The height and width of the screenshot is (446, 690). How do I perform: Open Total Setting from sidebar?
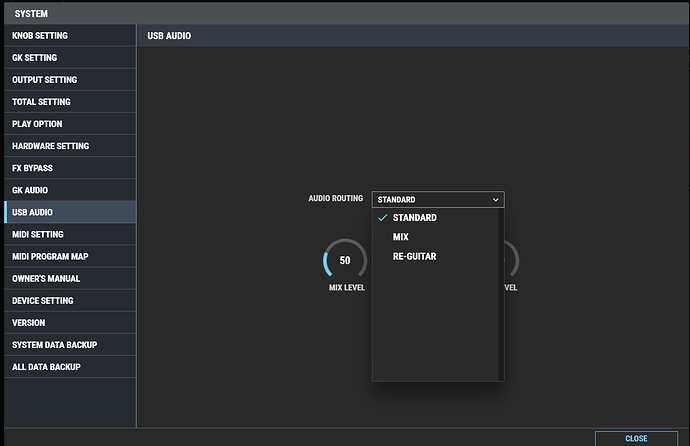[x=40, y=102]
